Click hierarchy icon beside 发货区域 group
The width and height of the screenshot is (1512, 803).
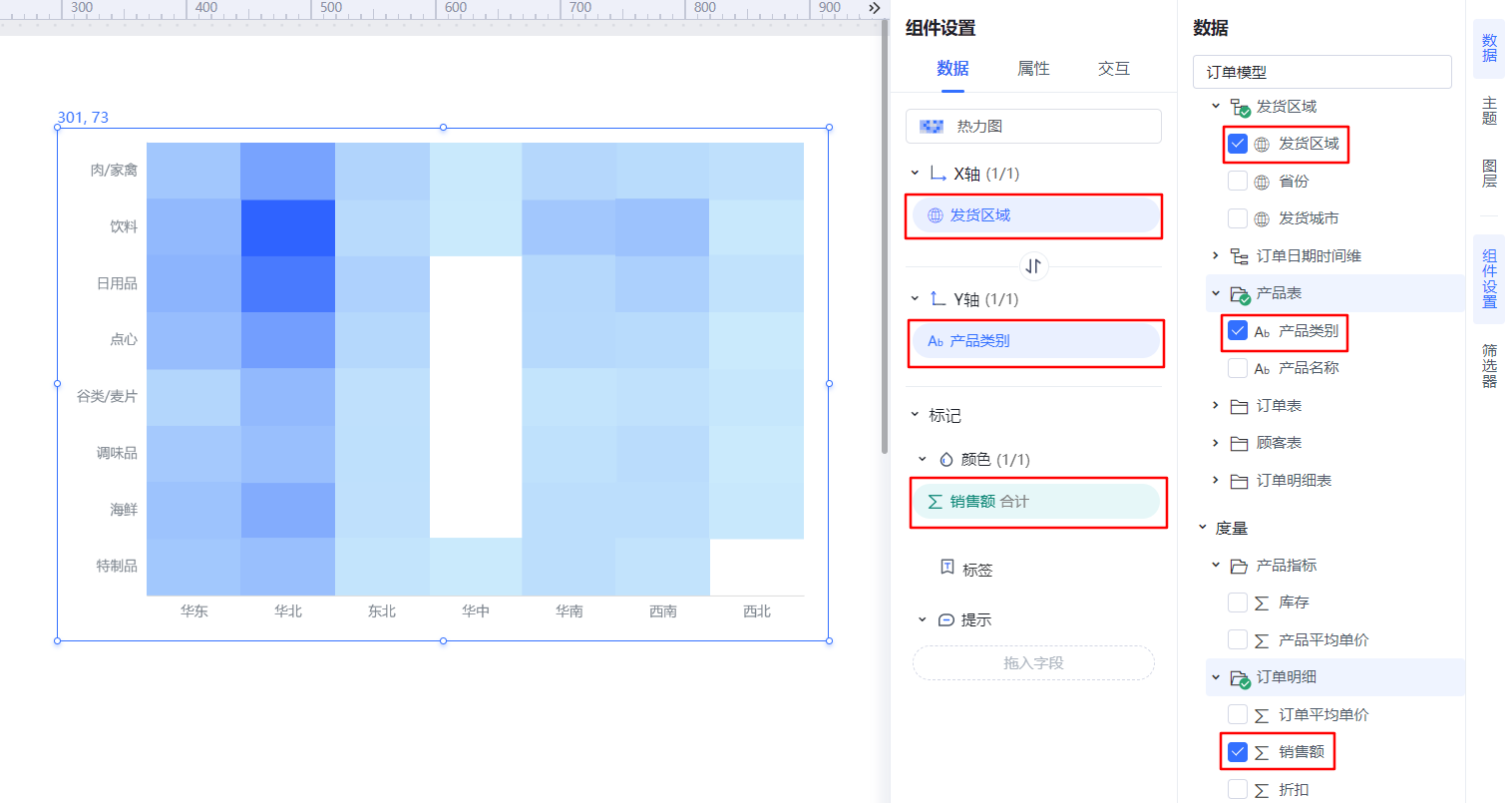1240,107
